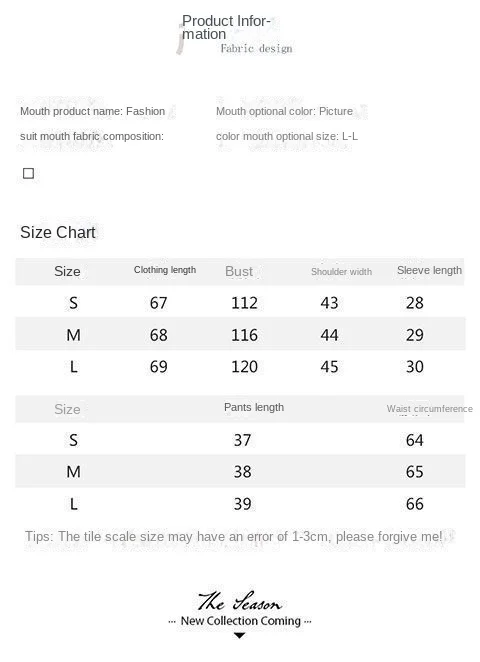The image size is (480, 662).
Task: Click the downward triangle under New Collection Coming
Action: click(239, 635)
